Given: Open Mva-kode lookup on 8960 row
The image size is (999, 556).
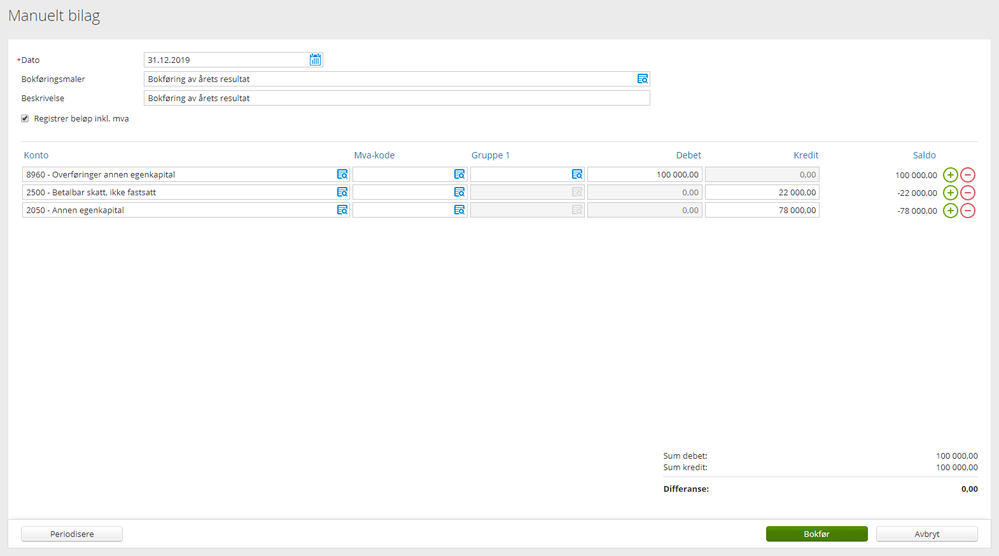Looking at the screenshot, I should point(459,175).
